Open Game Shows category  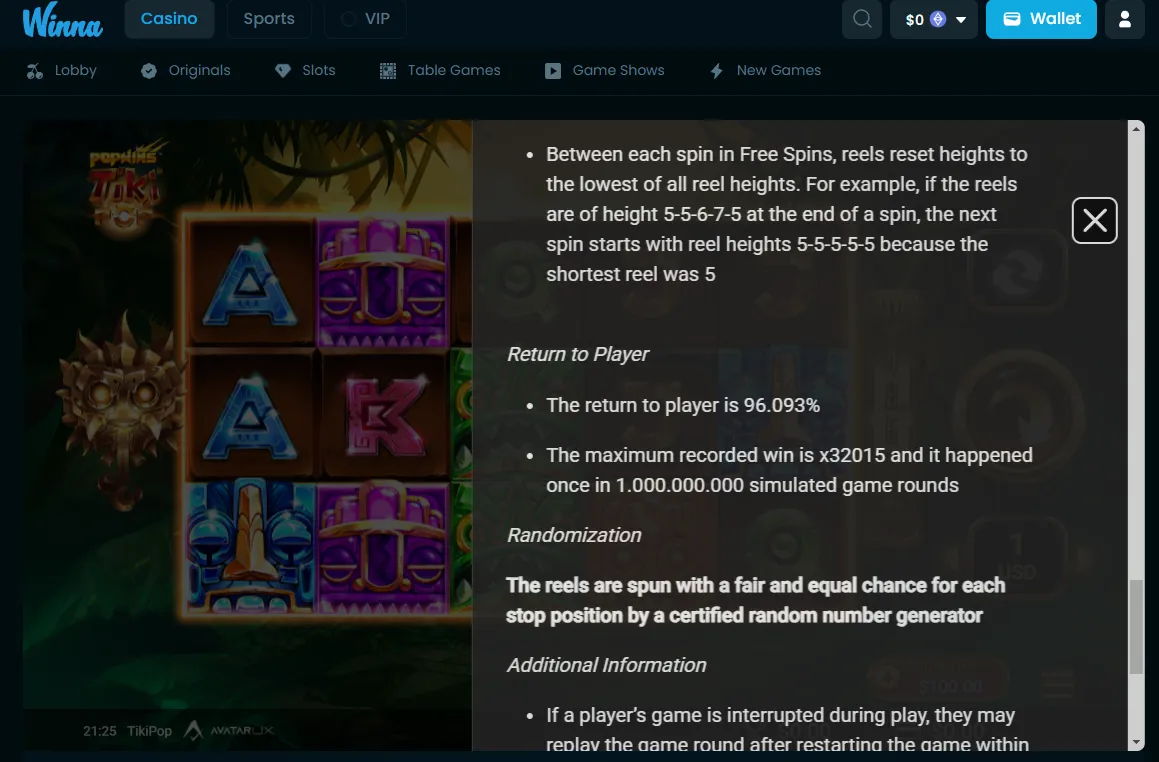tap(605, 70)
